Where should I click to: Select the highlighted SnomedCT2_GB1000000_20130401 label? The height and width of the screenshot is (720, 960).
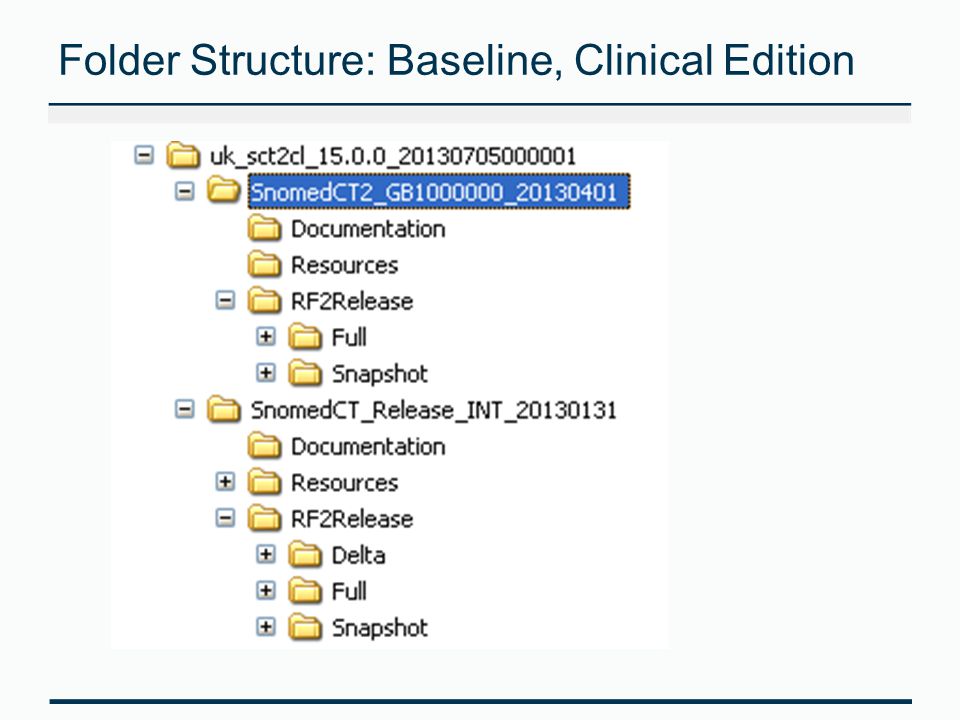click(x=439, y=192)
